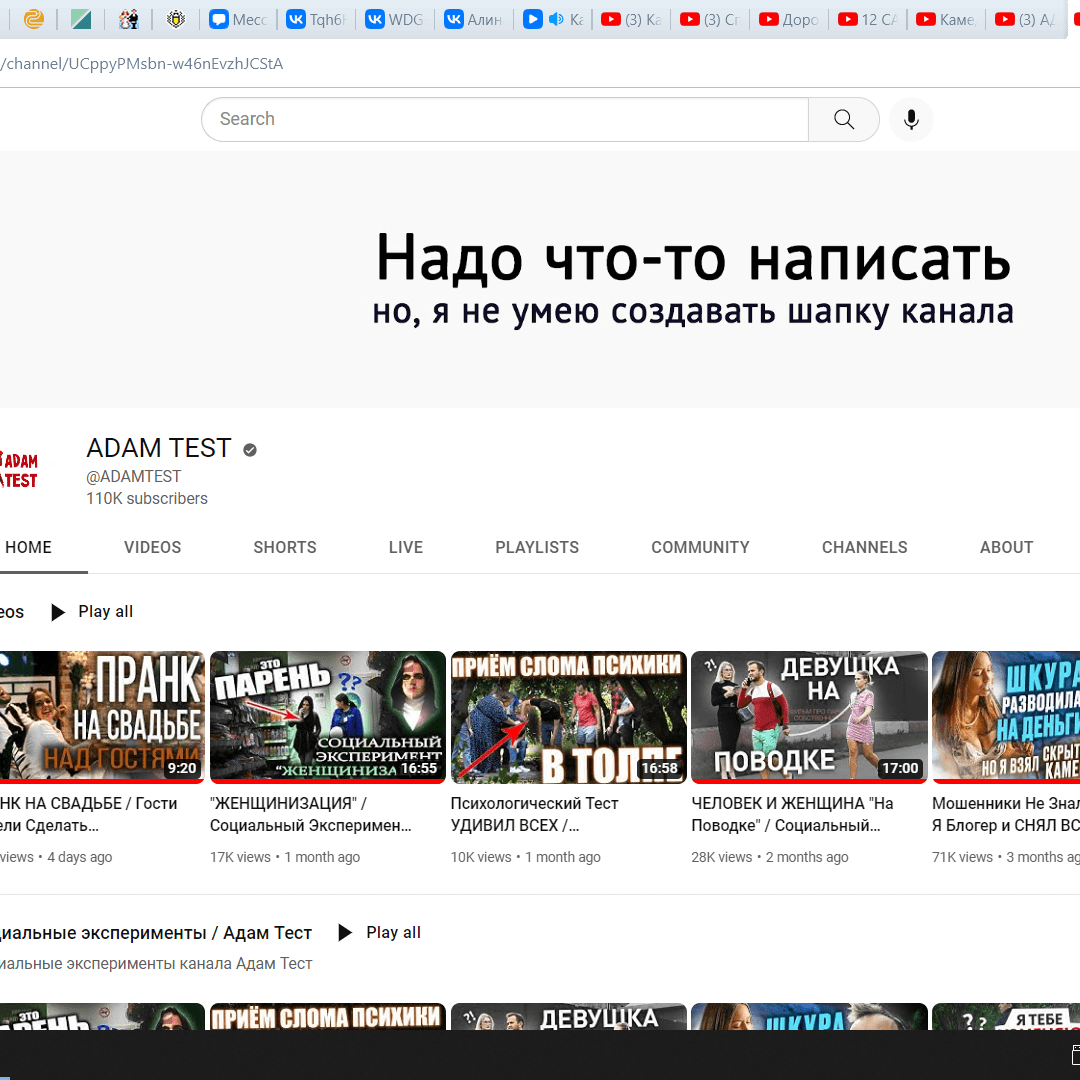The image size is (1080, 1080).
Task: Open video title "ЖЕНЩИНИЗАЦИЯ" / Социальный Эксперимен
Action: pyautogui.click(x=311, y=814)
